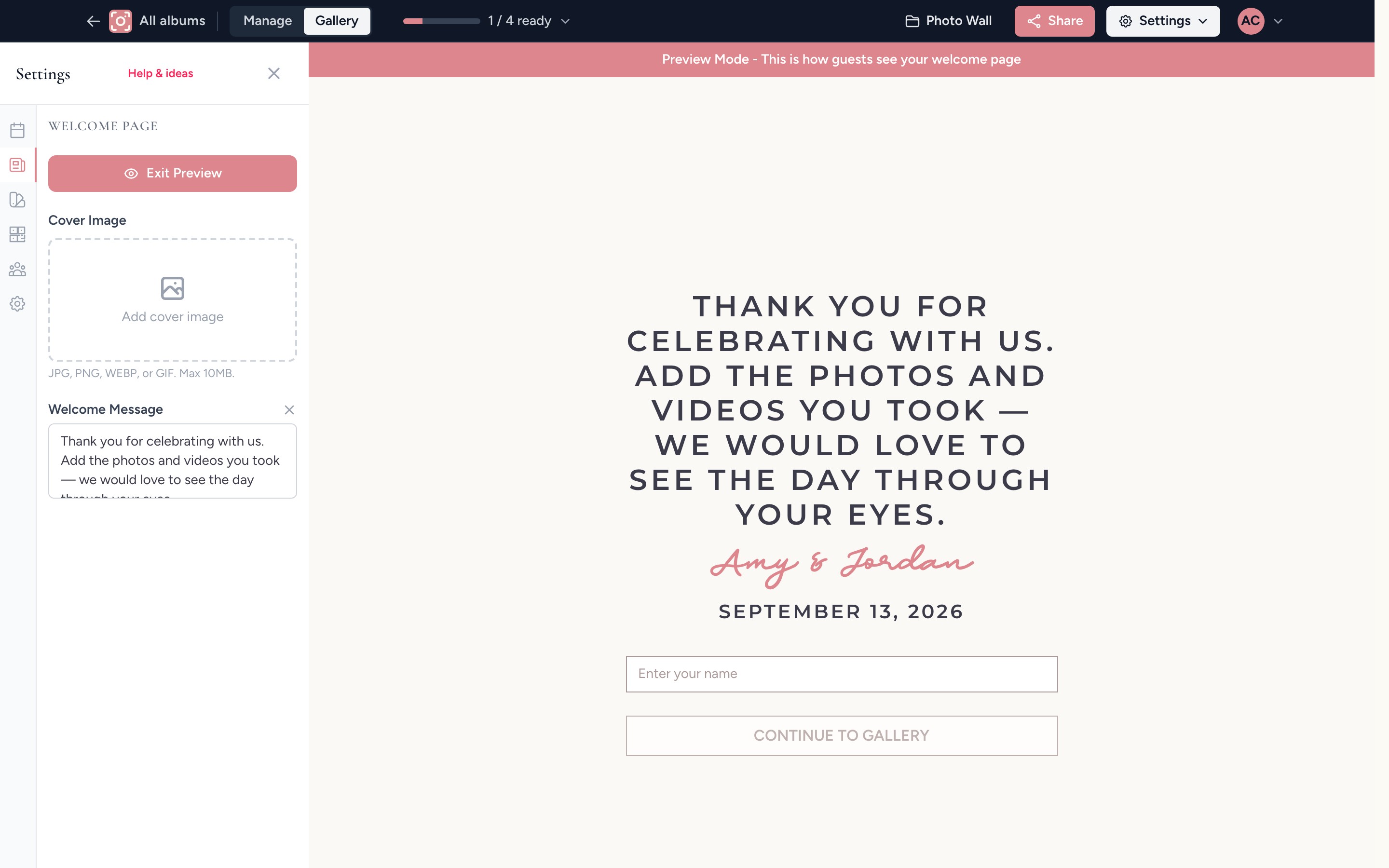Close the Settings panel
Image resolution: width=1389 pixels, height=868 pixels.
[x=274, y=73]
